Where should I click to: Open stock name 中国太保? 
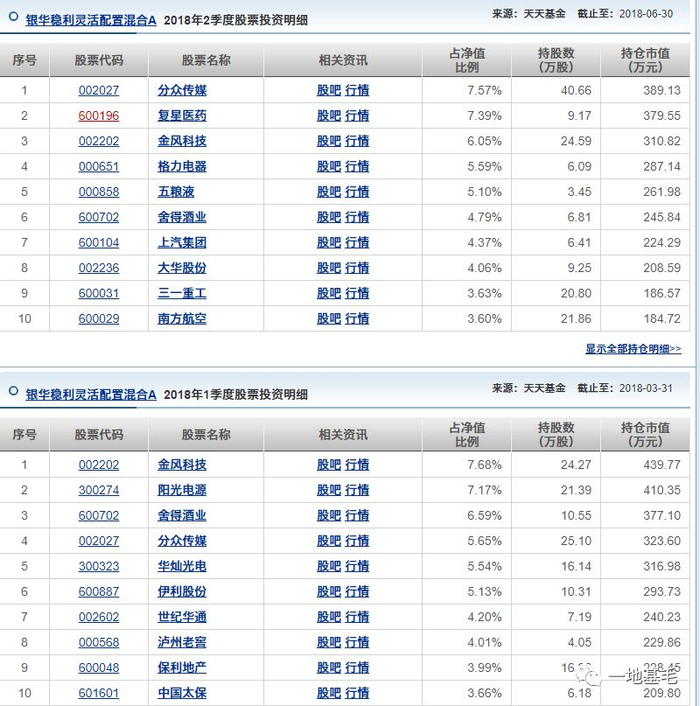[x=182, y=693]
